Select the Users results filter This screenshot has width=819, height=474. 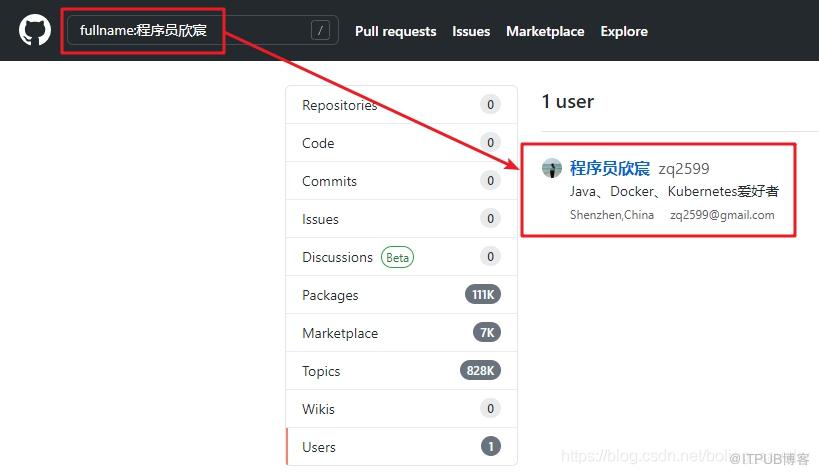pos(401,447)
